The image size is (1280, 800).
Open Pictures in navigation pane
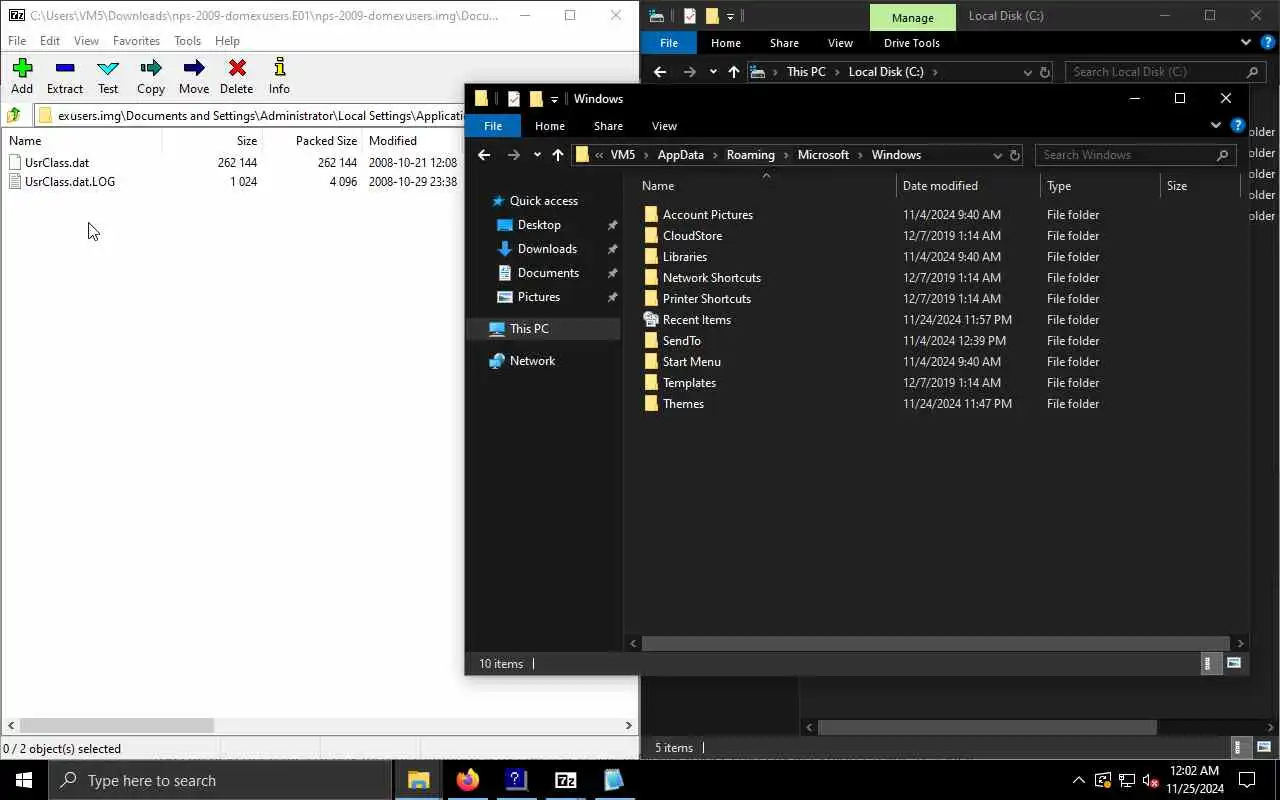(x=538, y=297)
